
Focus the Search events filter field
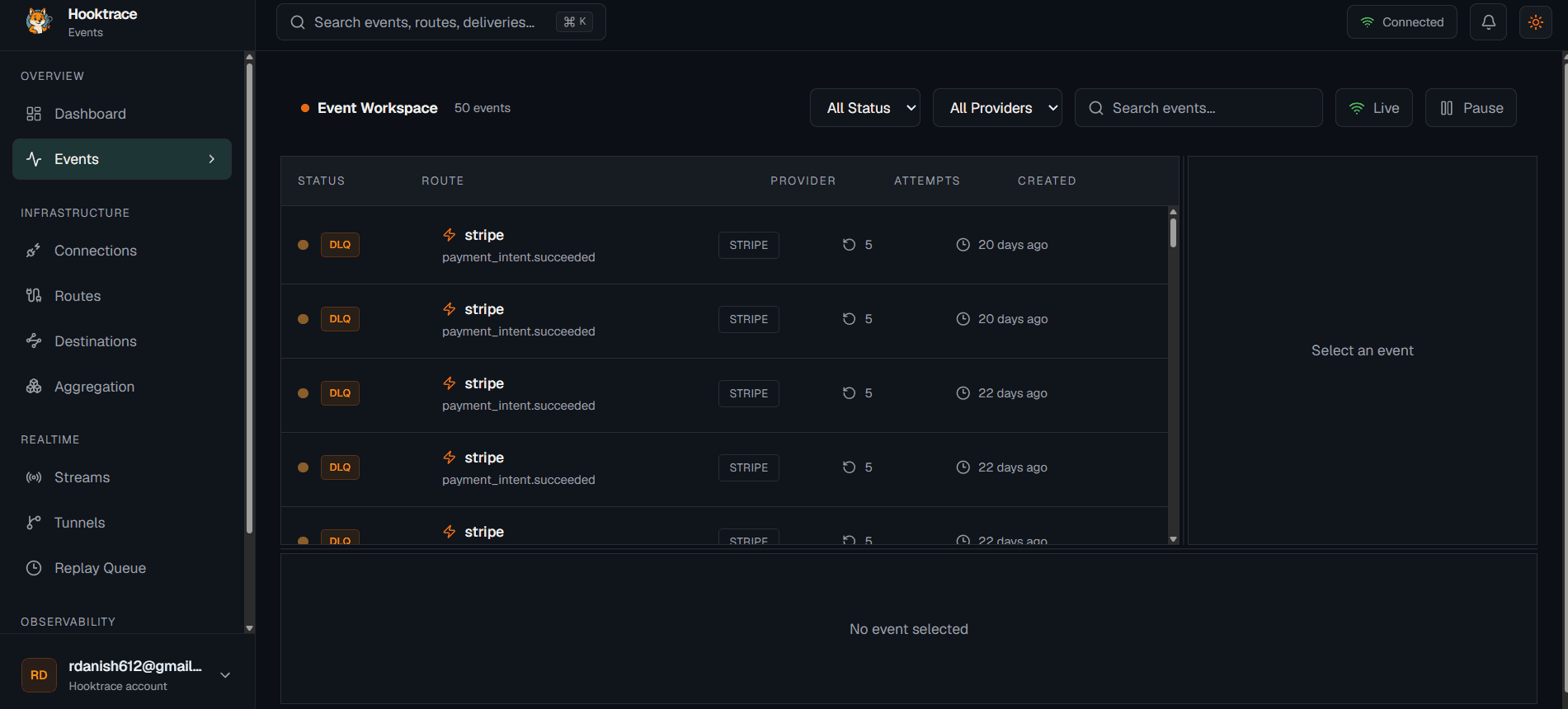pos(1198,108)
